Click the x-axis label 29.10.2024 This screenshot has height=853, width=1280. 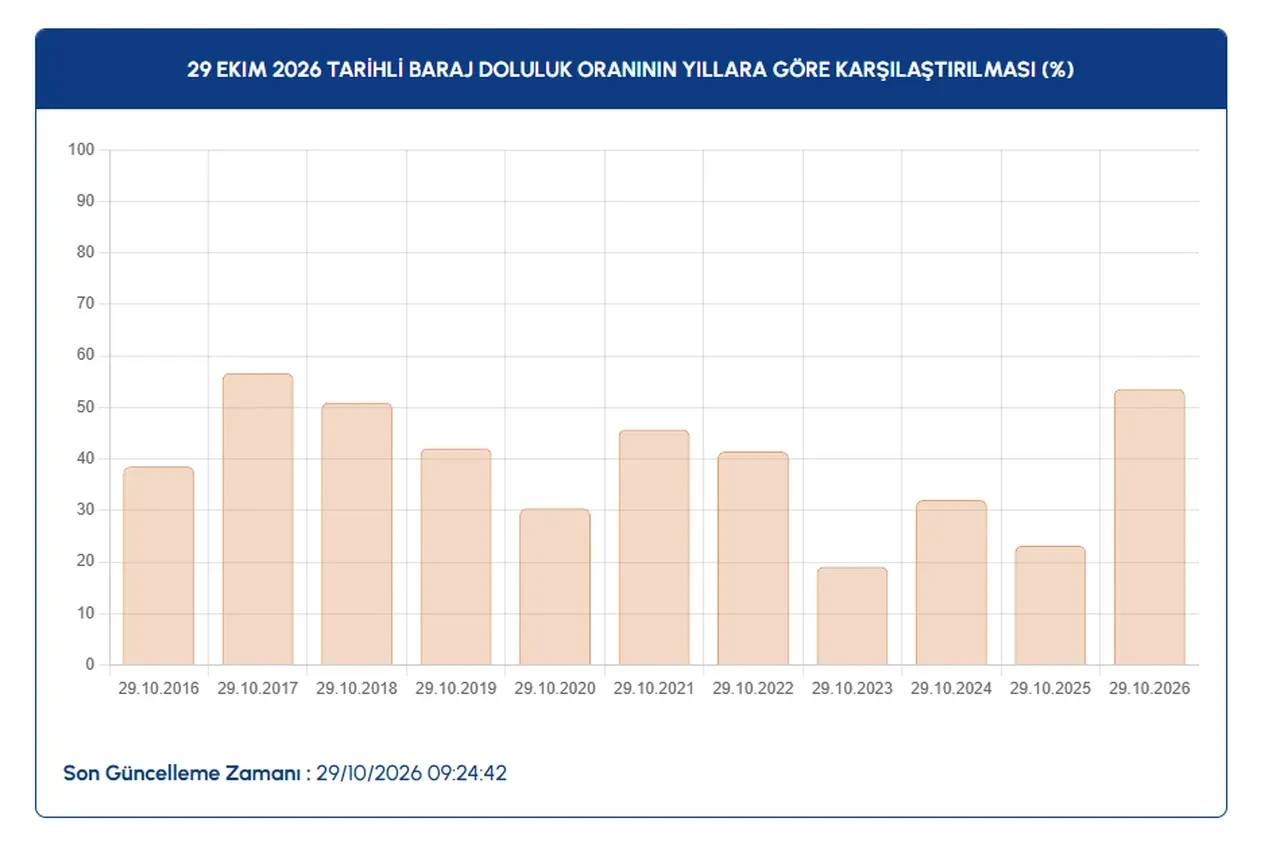(x=951, y=689)
